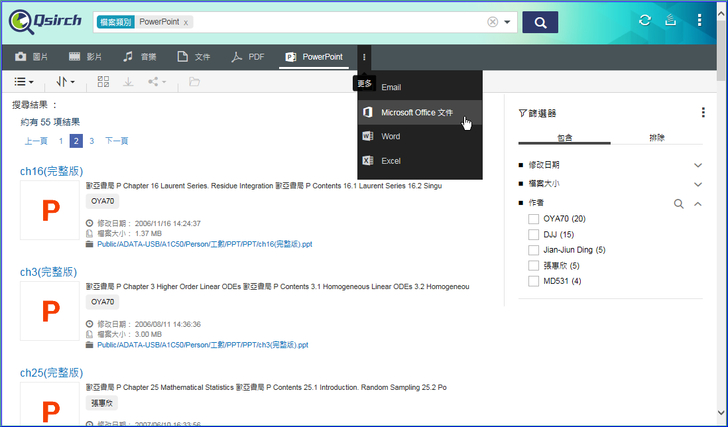The width and height of the screenshot is (728, 427).
Task: Clear the search box with X icon
Action: tap(492, 22)
